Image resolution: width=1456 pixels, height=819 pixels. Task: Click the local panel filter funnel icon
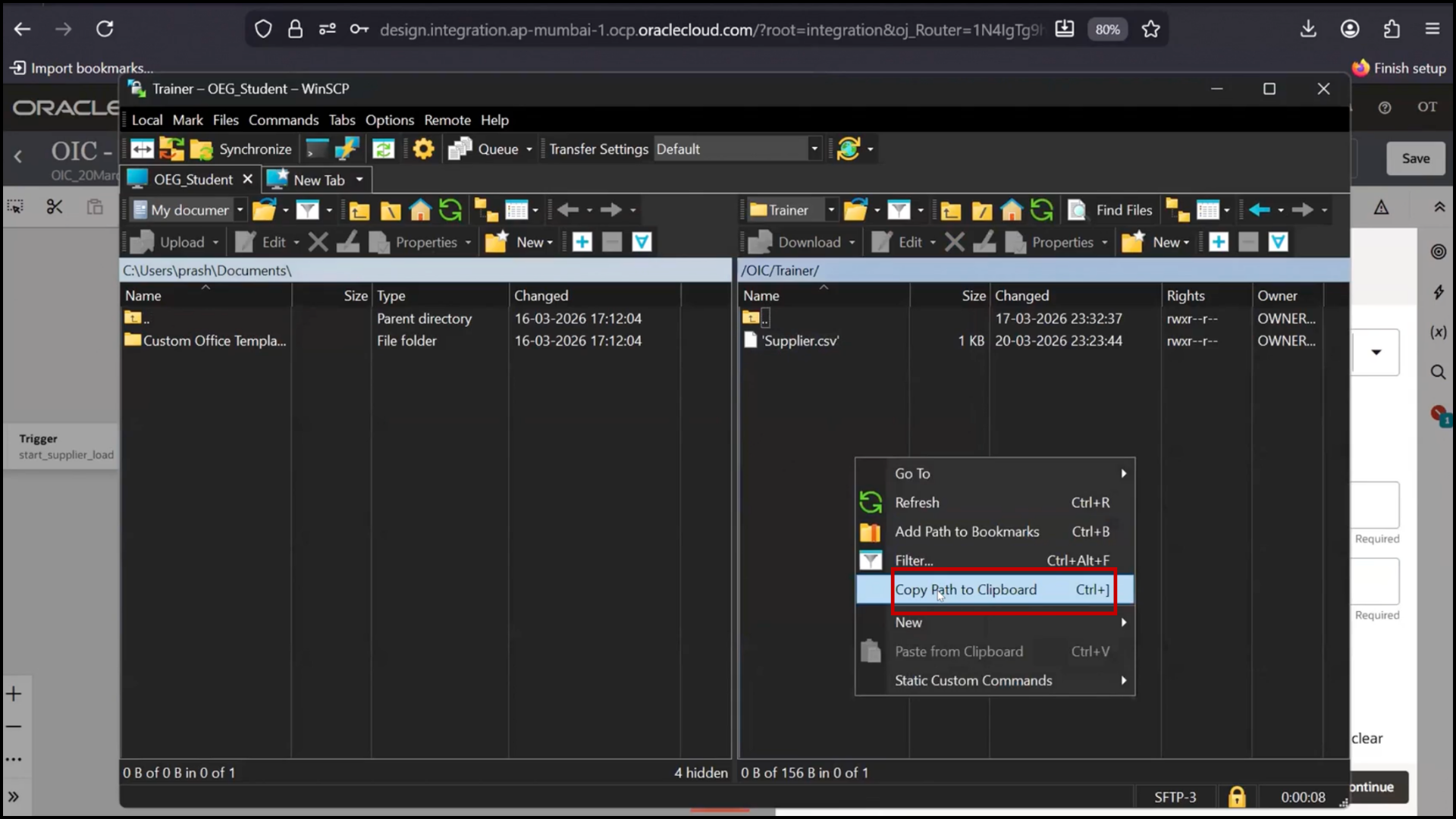[x=307, y=210]
